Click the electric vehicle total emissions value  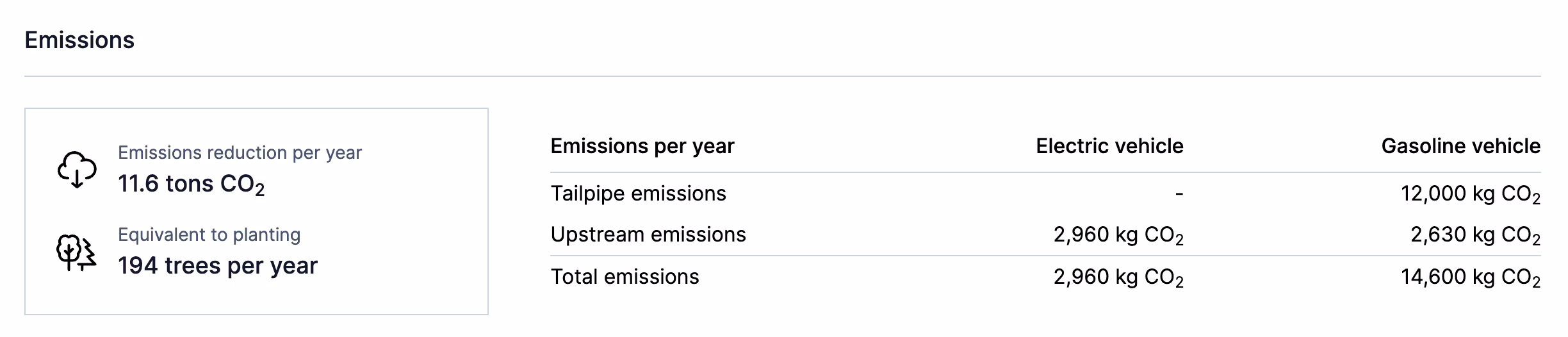tap(1118, 277)
